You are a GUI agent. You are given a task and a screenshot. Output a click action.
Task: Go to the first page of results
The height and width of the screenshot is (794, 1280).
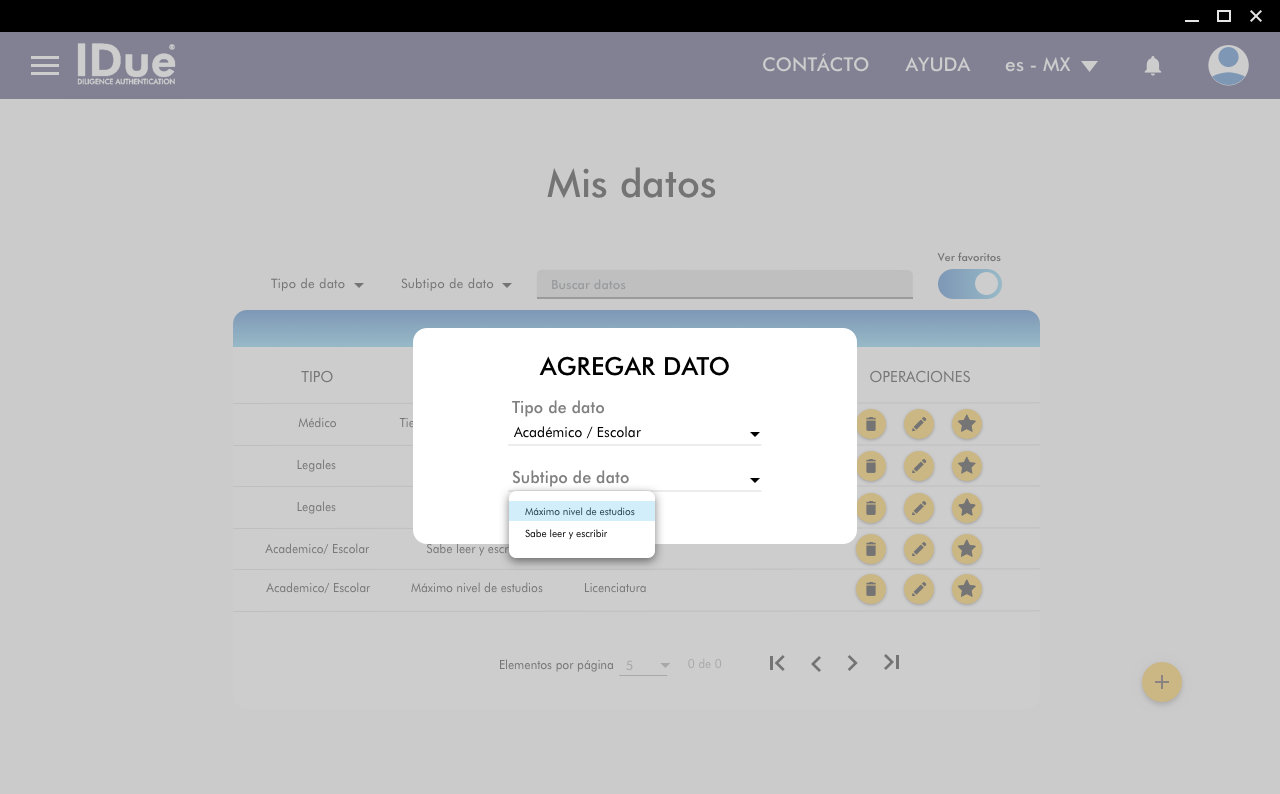click(x=777, y=662)
